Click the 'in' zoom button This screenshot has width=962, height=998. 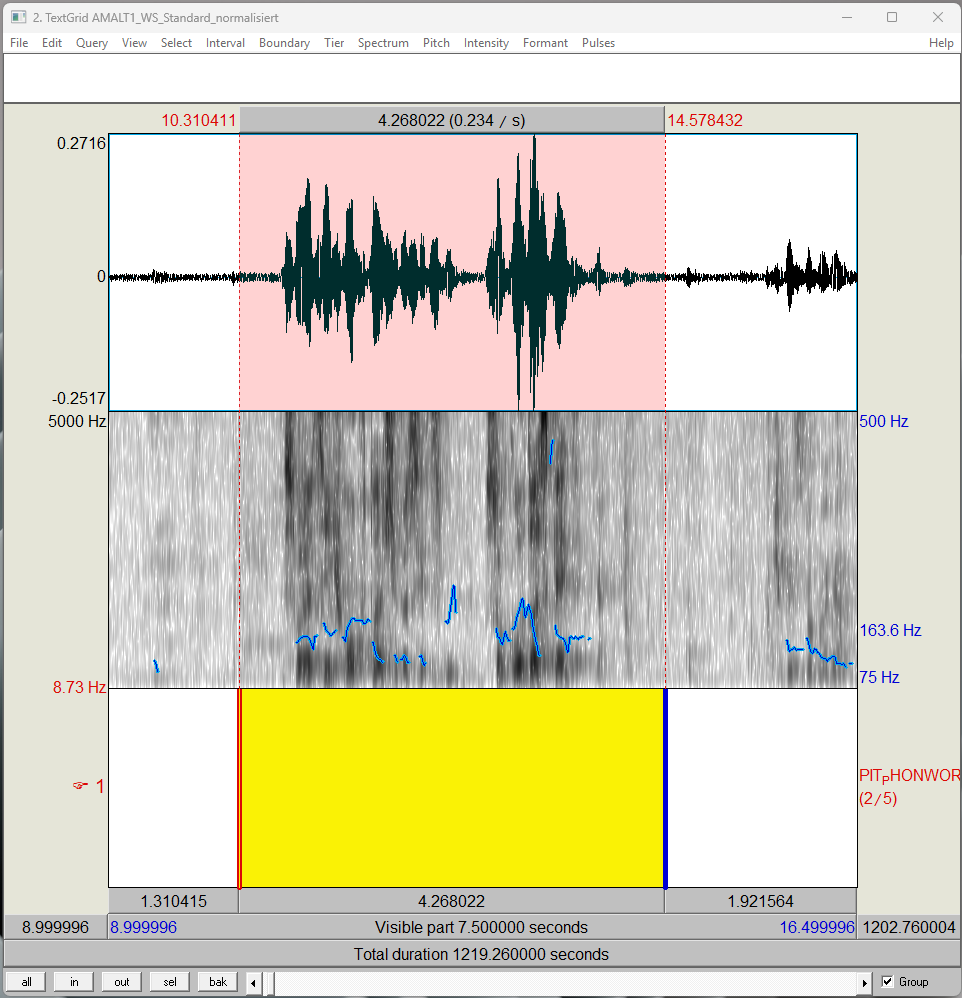74,981
